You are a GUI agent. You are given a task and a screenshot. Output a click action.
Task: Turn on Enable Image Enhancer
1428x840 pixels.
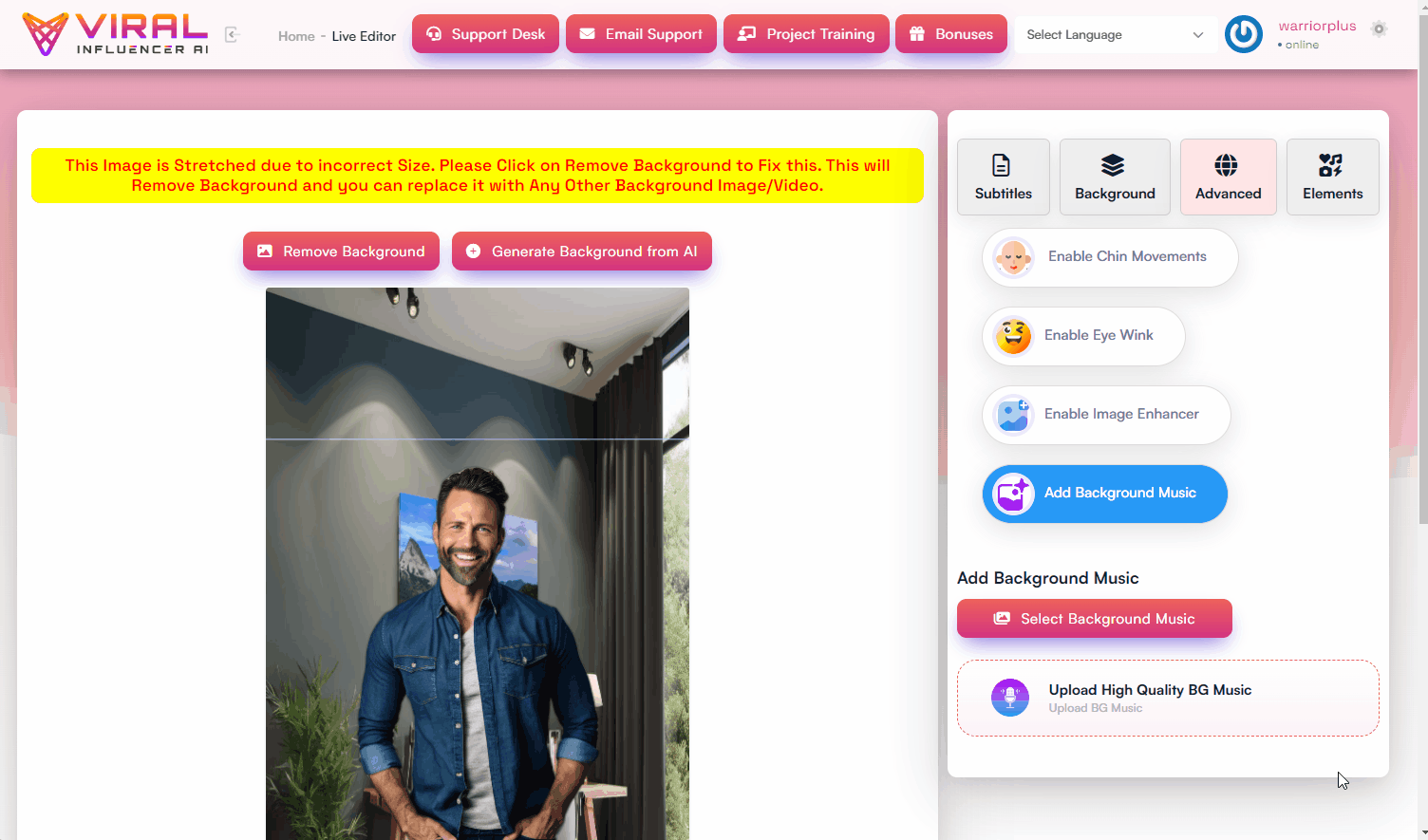tap(1106, 415)
